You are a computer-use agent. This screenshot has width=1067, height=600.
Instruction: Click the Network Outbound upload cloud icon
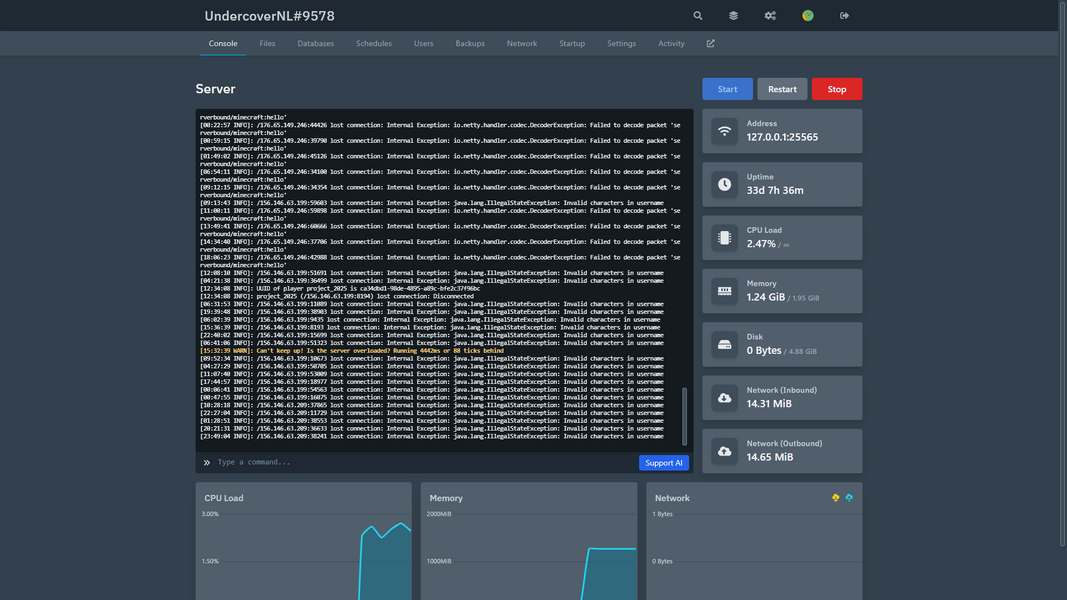click(725, 451)
